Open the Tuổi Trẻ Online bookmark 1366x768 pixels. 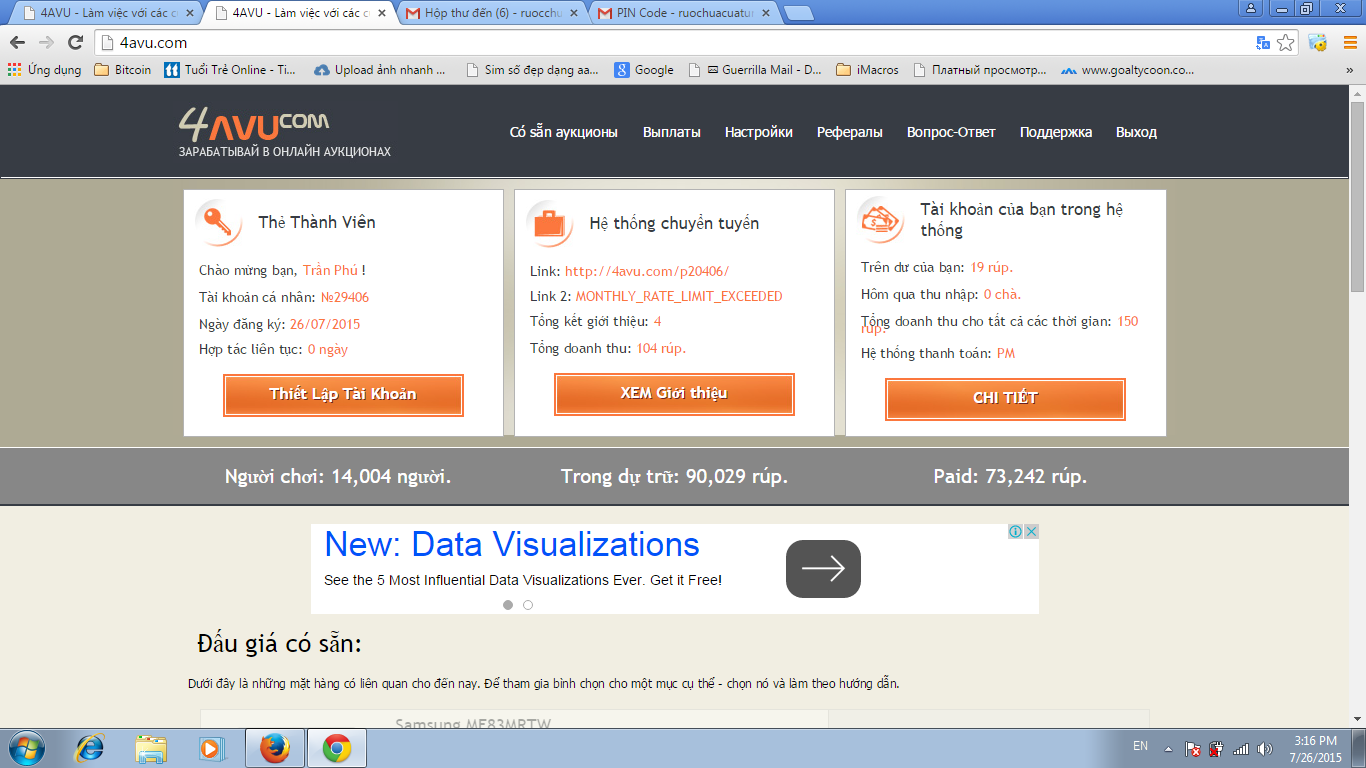230,70
